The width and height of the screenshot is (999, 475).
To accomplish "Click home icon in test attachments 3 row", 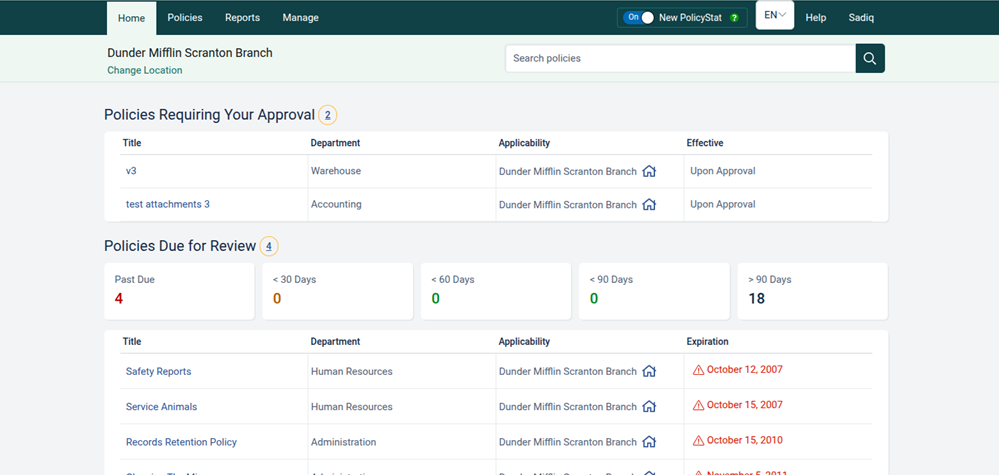I will [x=649, y=204].
